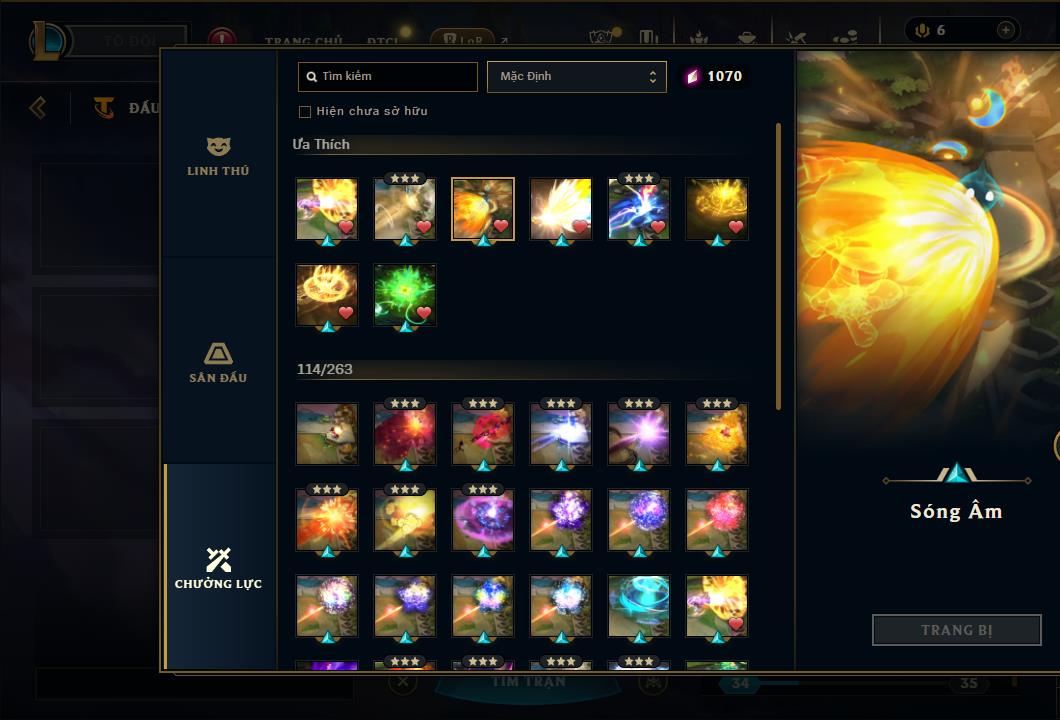Open the Linh Thú cat icon tab

coord(218,146)
